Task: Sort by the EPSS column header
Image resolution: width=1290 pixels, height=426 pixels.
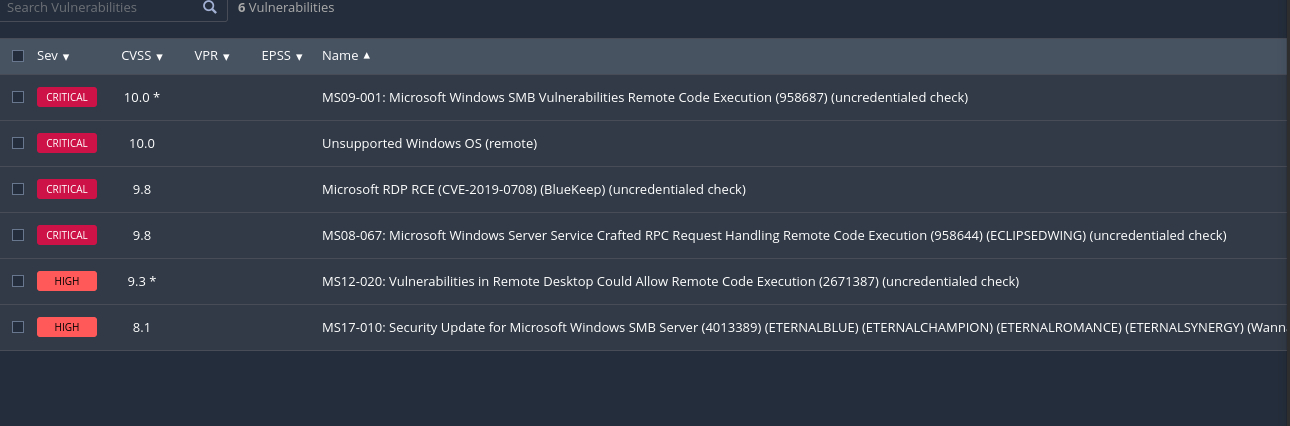Action: tap(282, 56)
